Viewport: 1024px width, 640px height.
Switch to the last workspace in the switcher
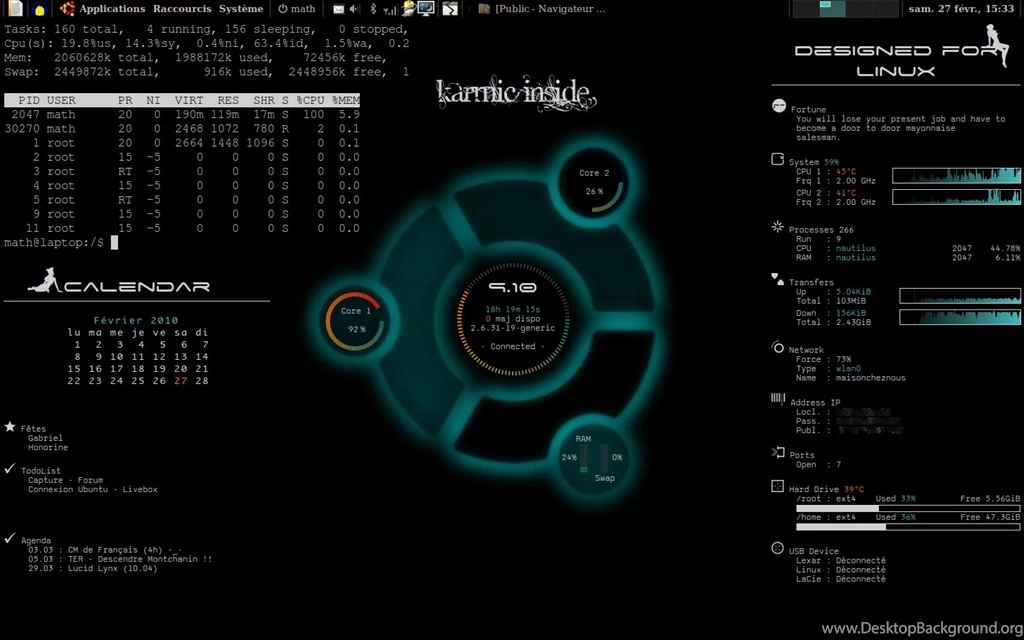[x=888, y=8]
